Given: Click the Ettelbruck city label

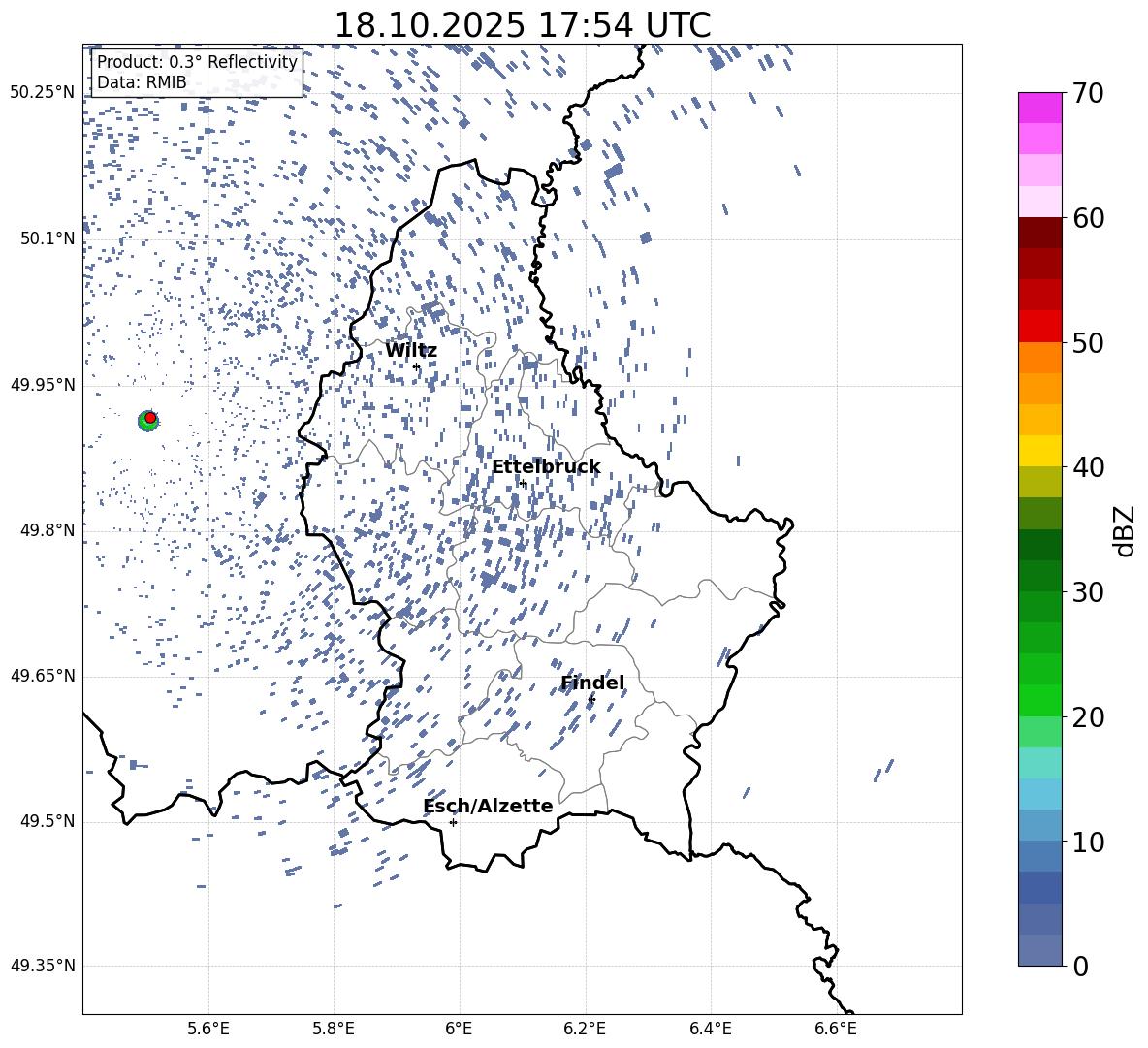Looking at the screenshot, I should pos(546,467).
